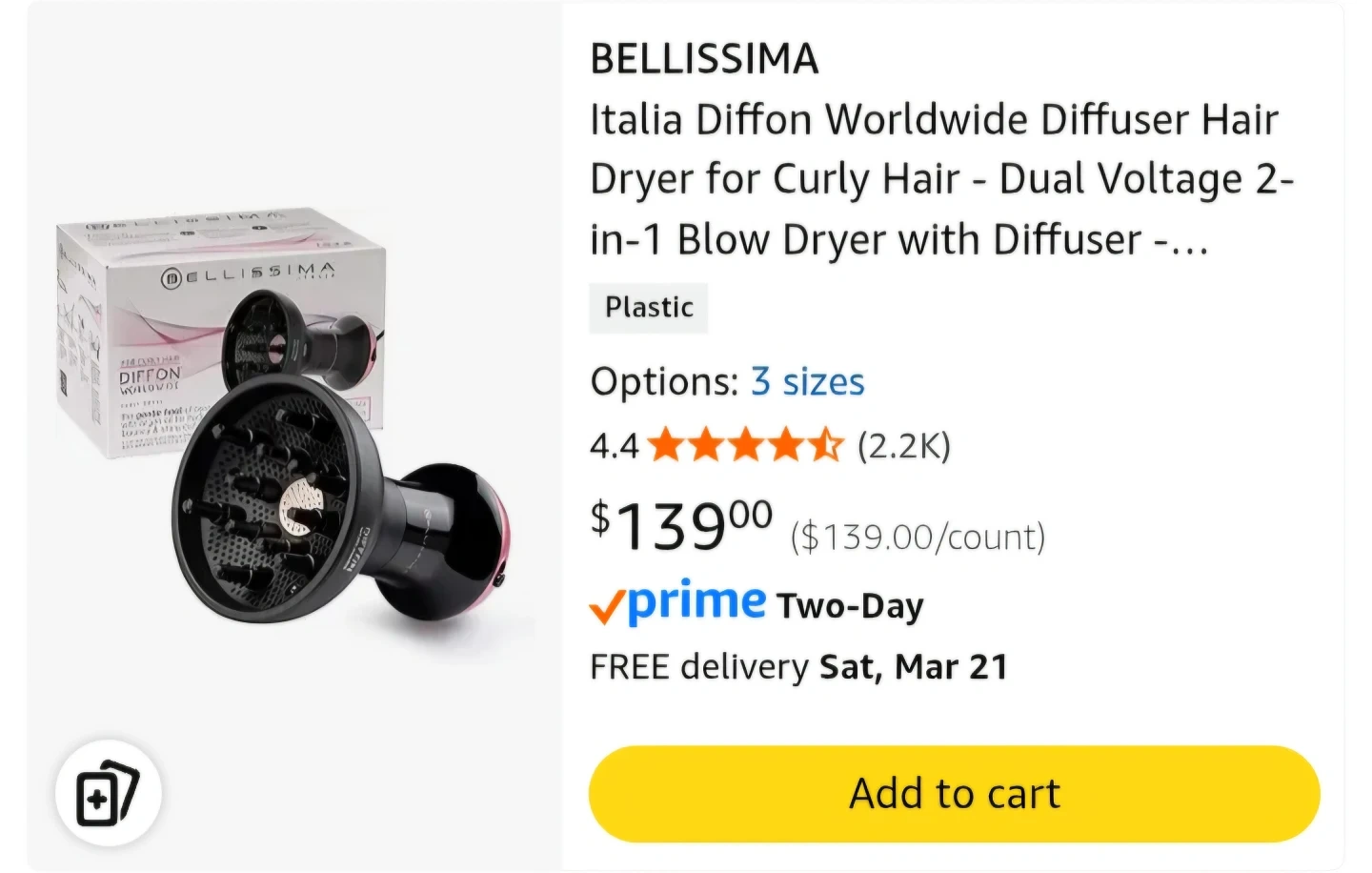Click the Two-Day shipping label
Screen dimensions: 1372x873
click(850, 606)
